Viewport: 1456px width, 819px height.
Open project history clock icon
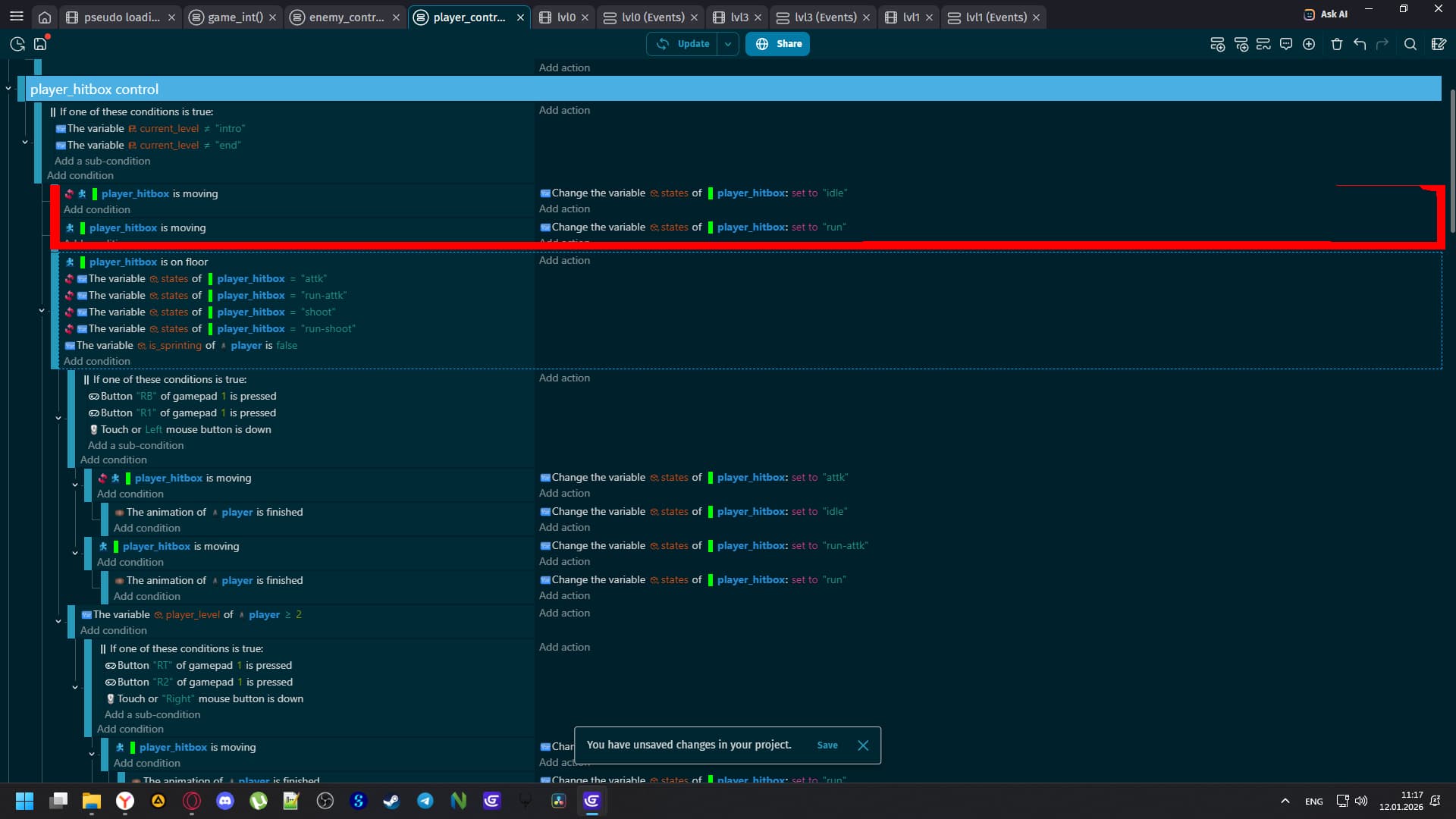tap(17, 44)
